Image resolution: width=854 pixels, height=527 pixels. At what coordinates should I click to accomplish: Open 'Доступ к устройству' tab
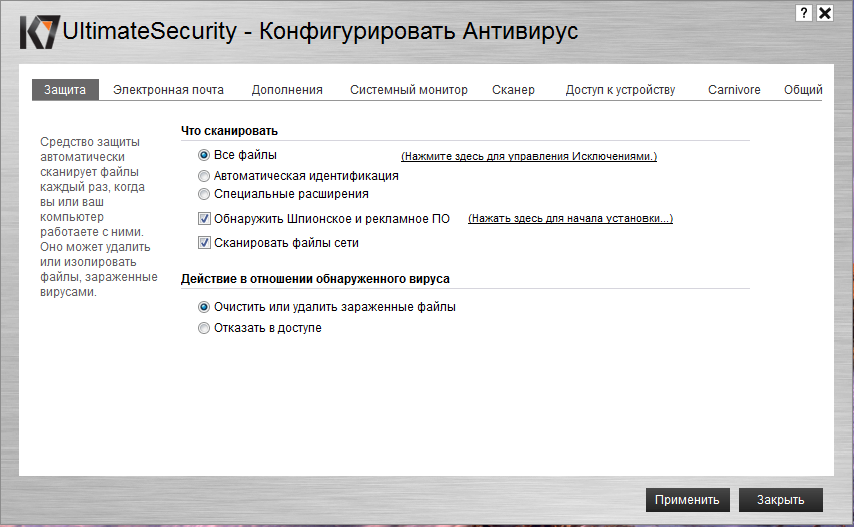tap(620, 90)
